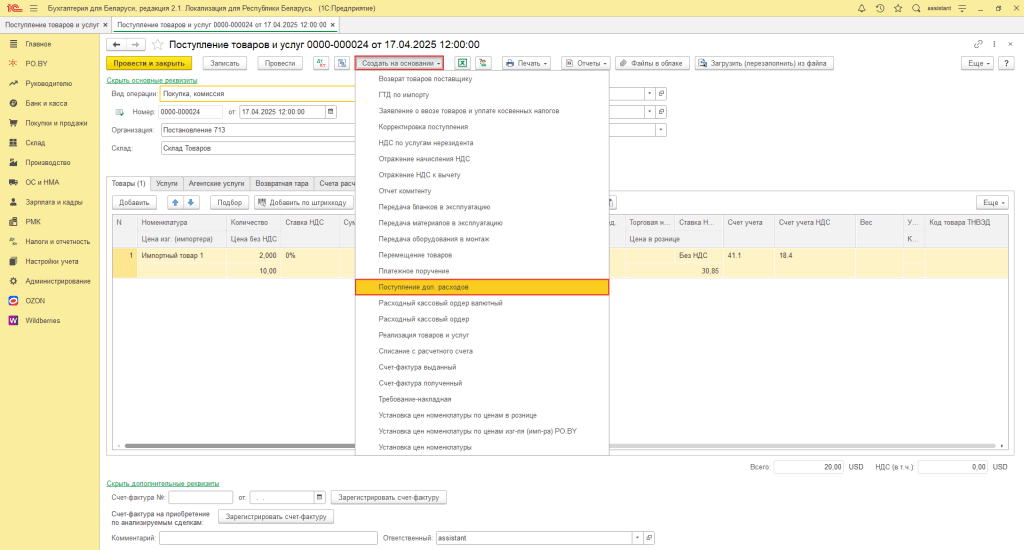
Task: Click into the Комментарий field
Action: tap(268, 538)
